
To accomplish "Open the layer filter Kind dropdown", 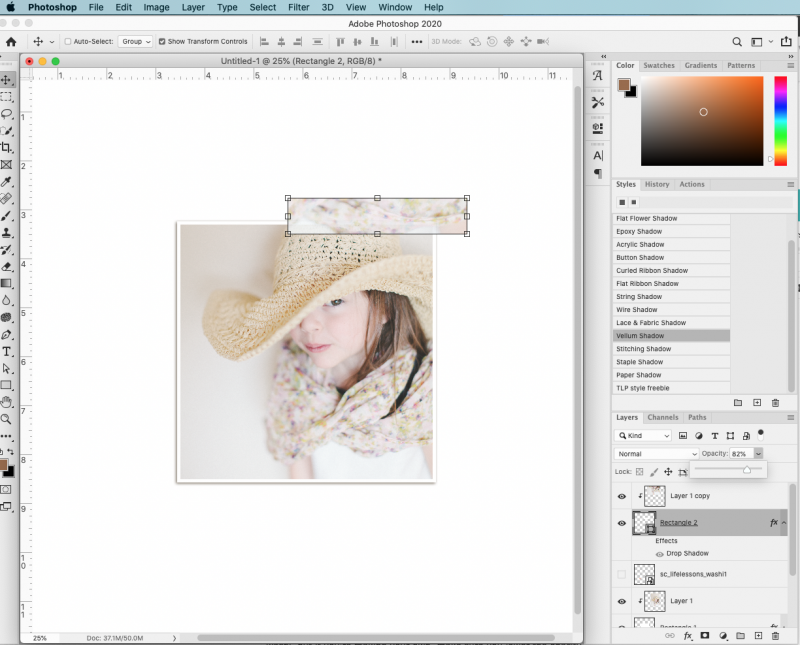I will click(643, 436).
